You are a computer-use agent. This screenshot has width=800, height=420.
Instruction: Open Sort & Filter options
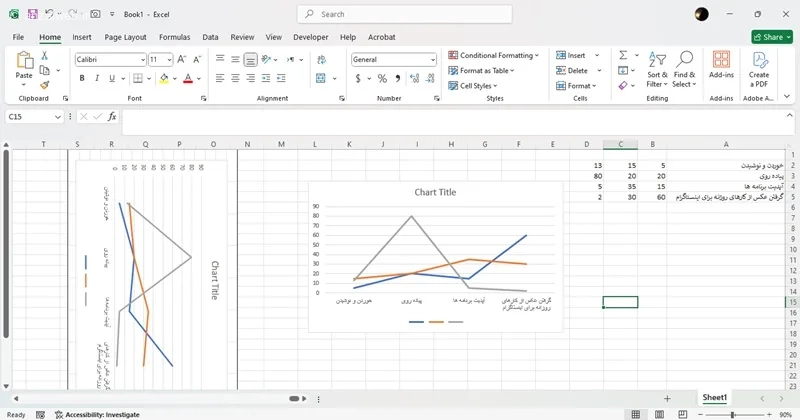coord(657,69)
